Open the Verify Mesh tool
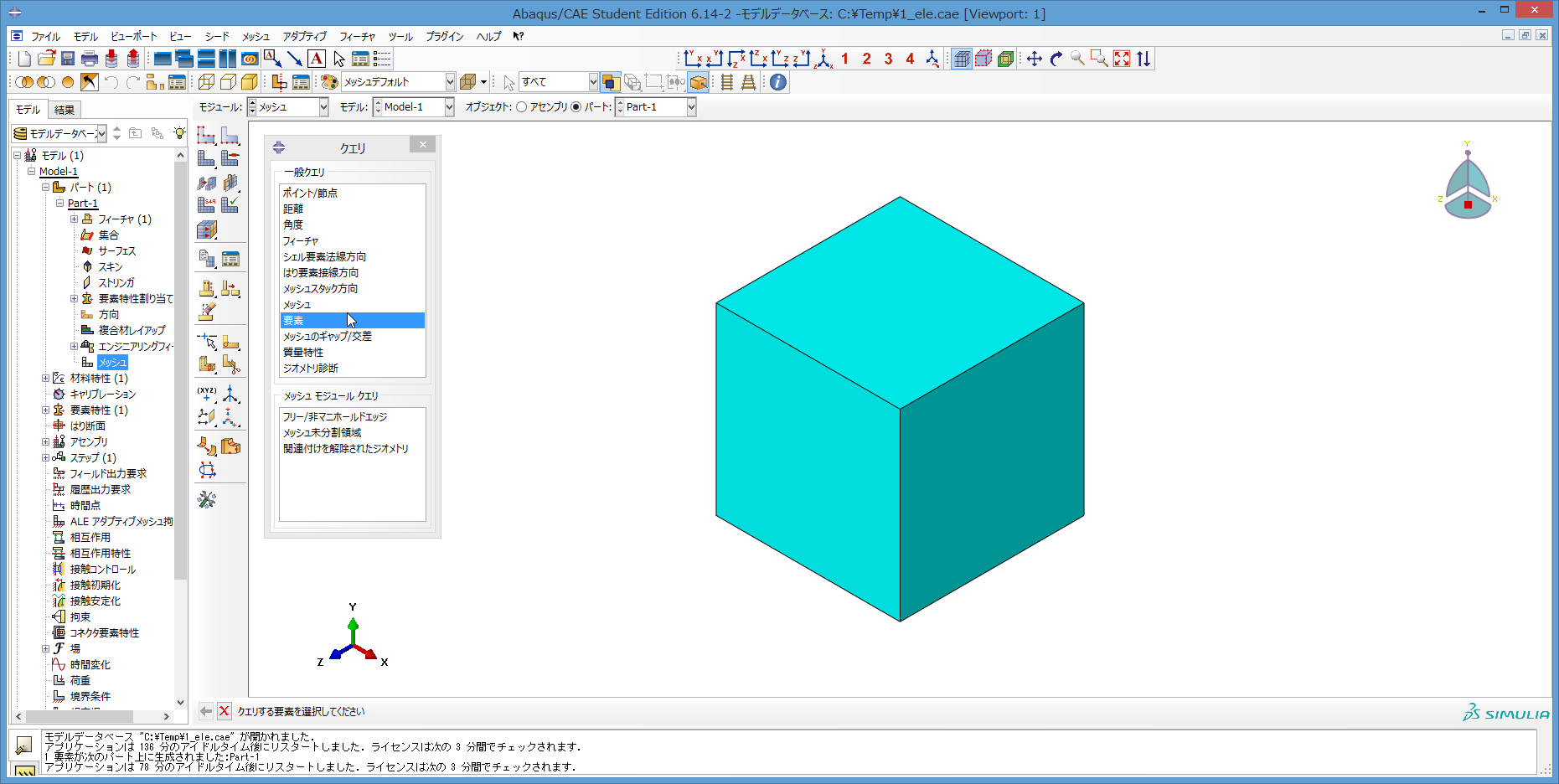This screenshot has width=1559, height=784. [x=230, y=204]
